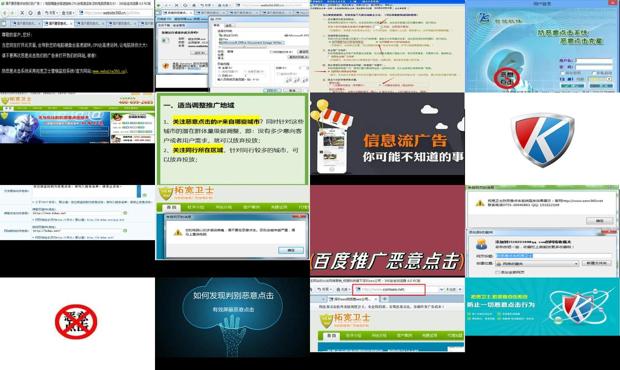Click the 拓宽卫士 shield logo above the green menu

[x=166, y=193]
